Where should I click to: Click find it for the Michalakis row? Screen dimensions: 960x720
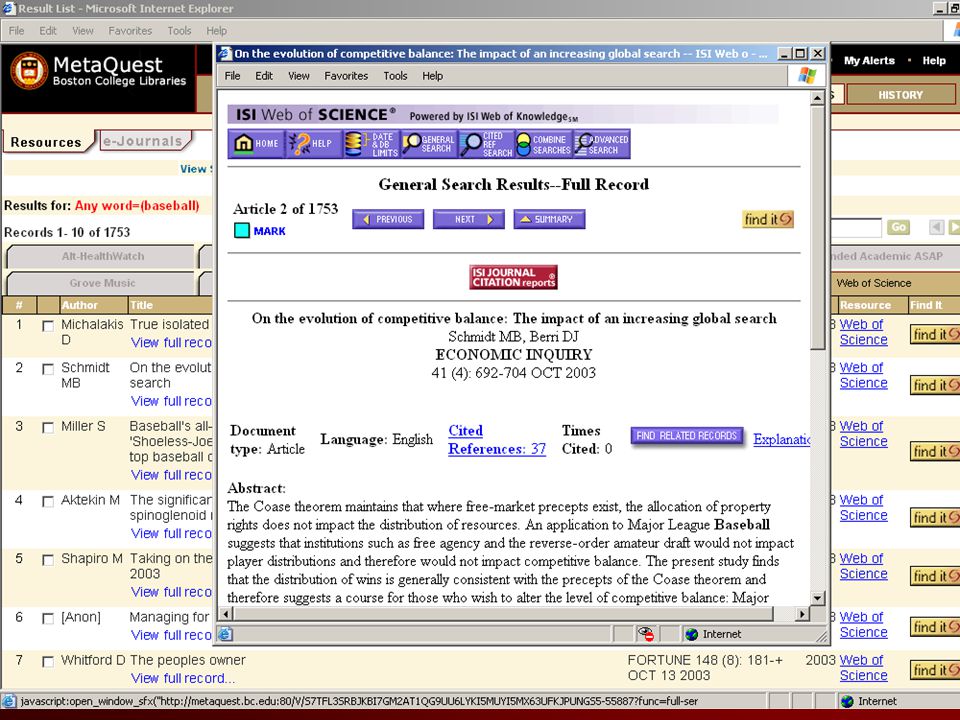pyautogui.click(x=935, y=334)
